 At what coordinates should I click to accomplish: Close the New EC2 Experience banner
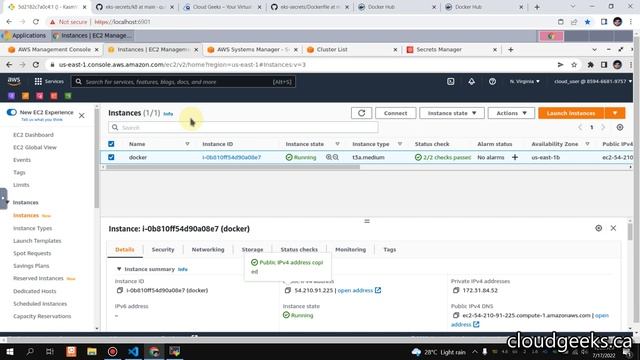click(x=82, y=116)
